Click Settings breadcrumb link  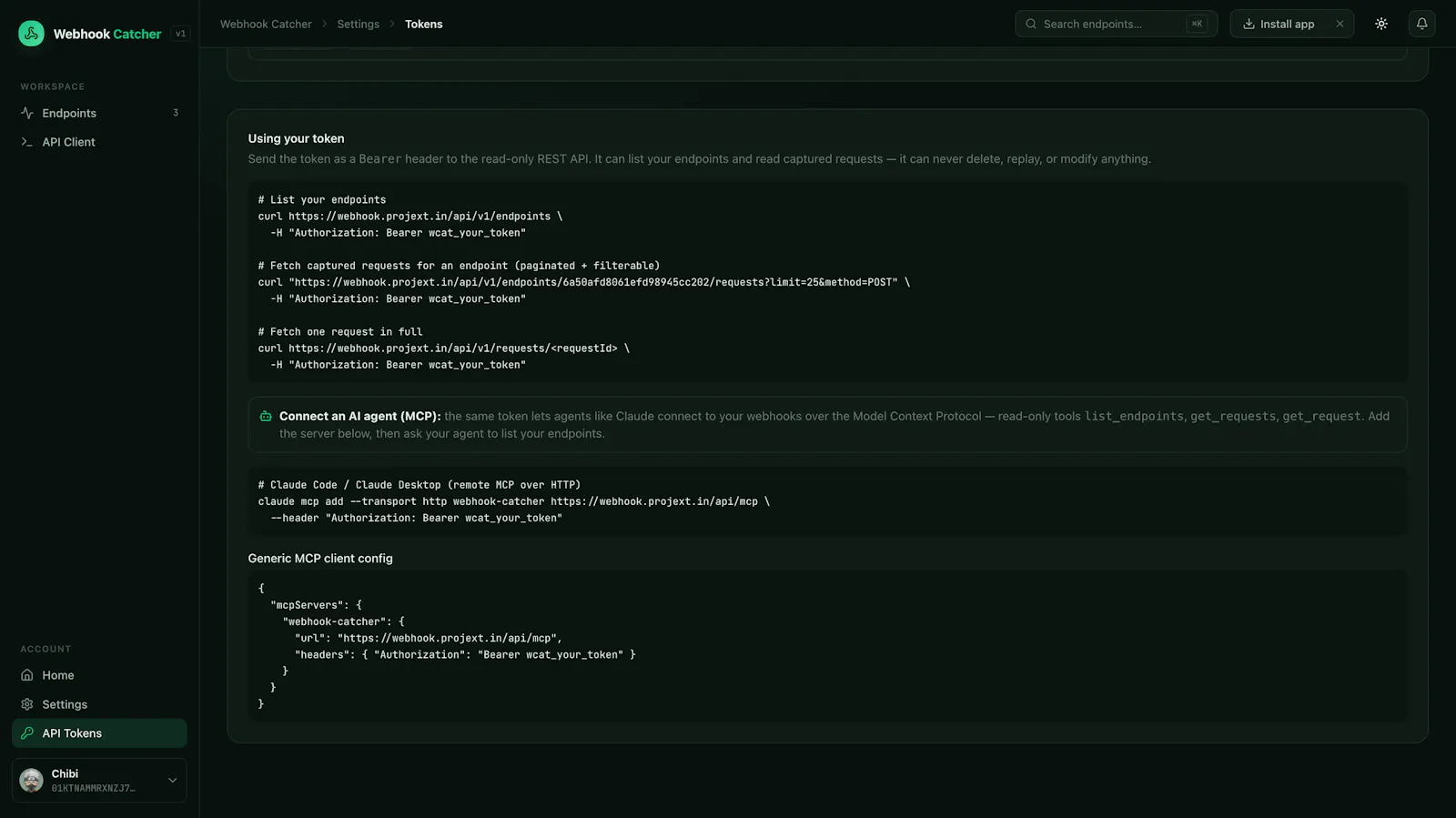pyautogui.click(x=359, y=25)
